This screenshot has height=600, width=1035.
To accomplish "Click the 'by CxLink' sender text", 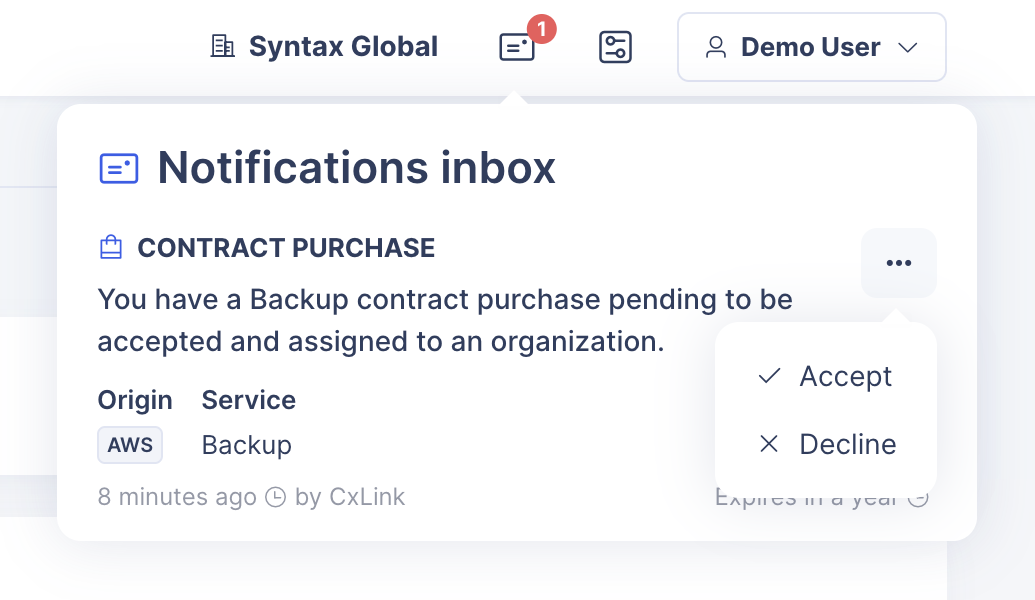I will pos(350,497).
